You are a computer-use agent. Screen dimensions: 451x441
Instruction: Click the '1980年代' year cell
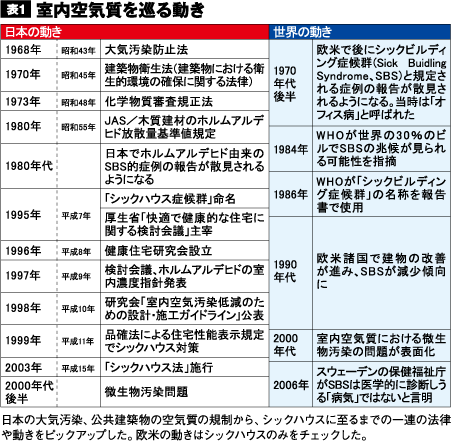coord(29,166)
